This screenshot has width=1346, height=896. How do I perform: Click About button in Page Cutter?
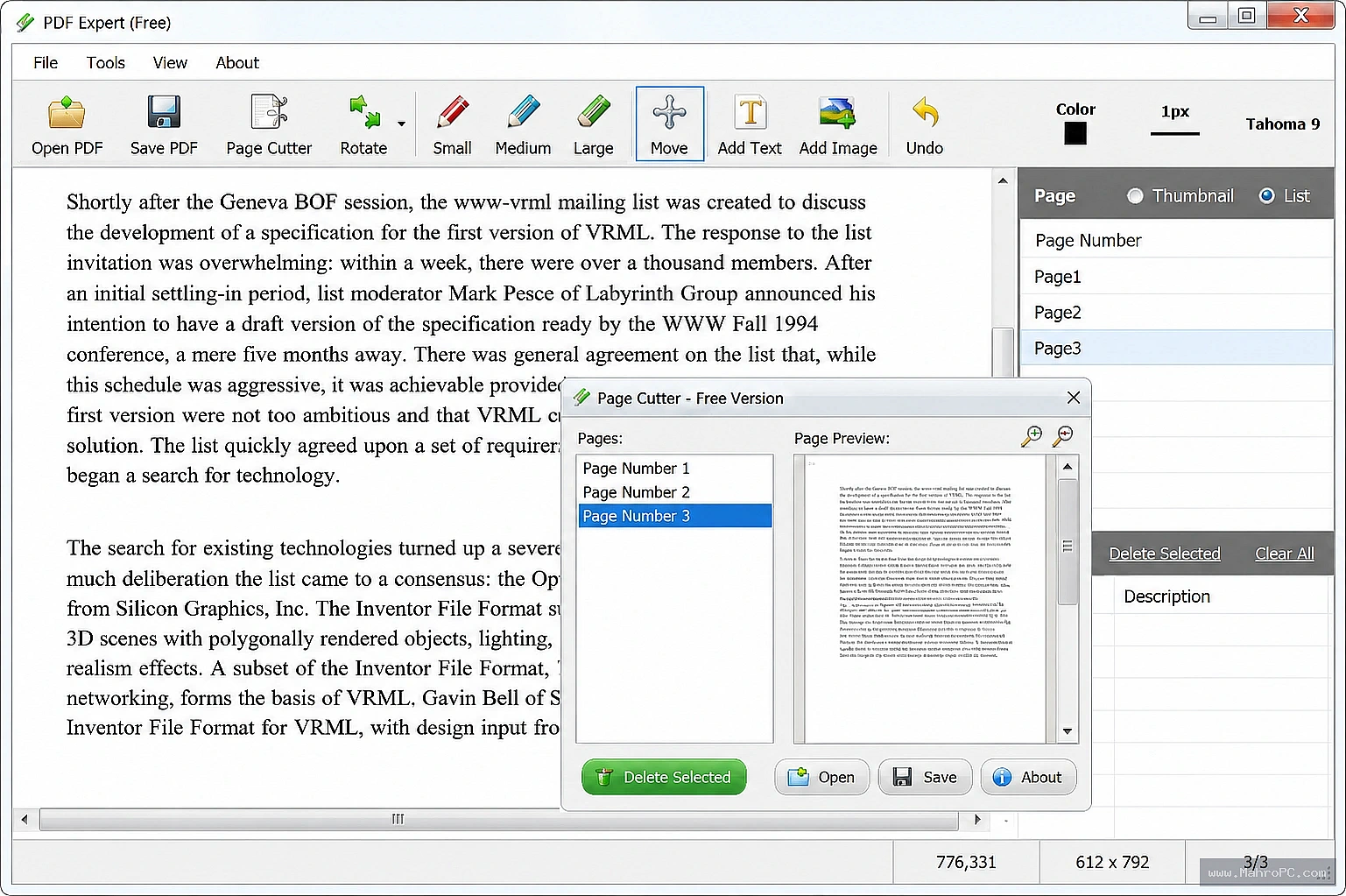tap(1028, 777)
